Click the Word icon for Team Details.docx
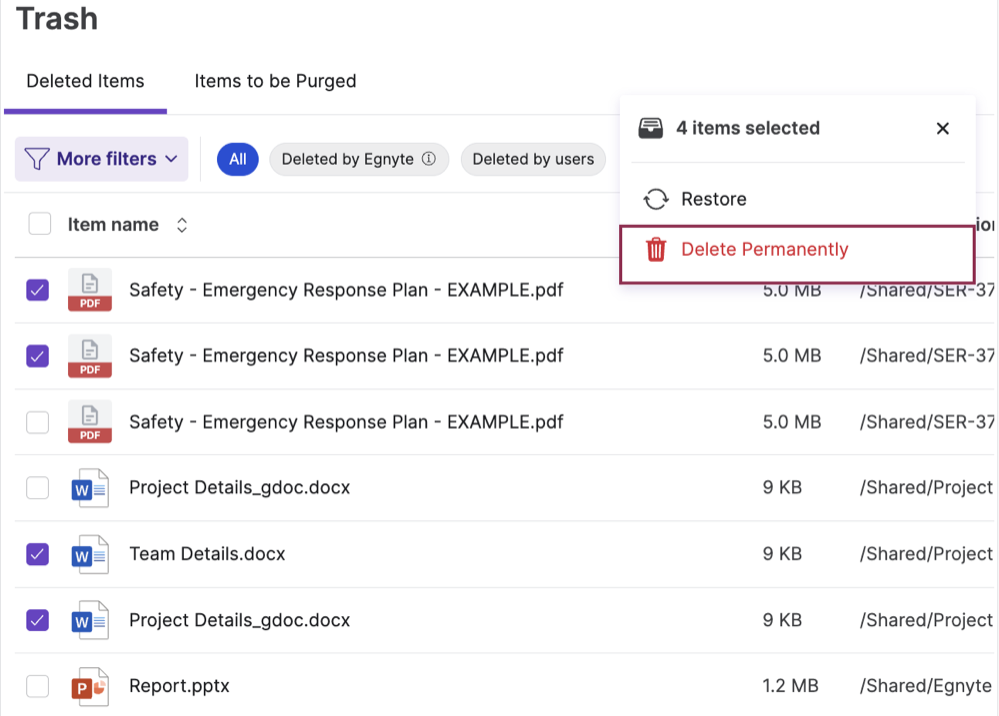The image size is (999, 716). click(89, 553)
